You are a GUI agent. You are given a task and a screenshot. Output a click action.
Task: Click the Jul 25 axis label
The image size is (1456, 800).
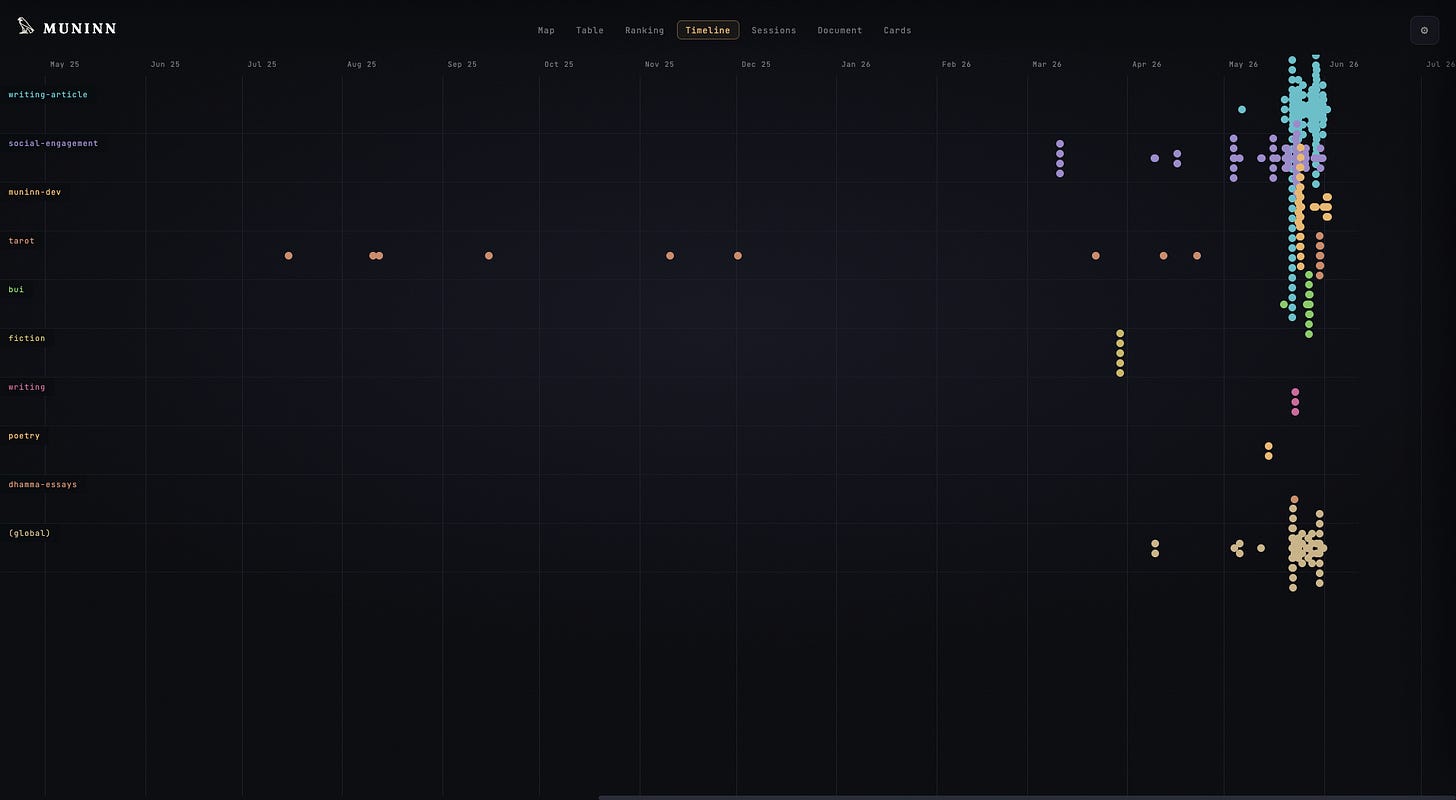[262, 64]
